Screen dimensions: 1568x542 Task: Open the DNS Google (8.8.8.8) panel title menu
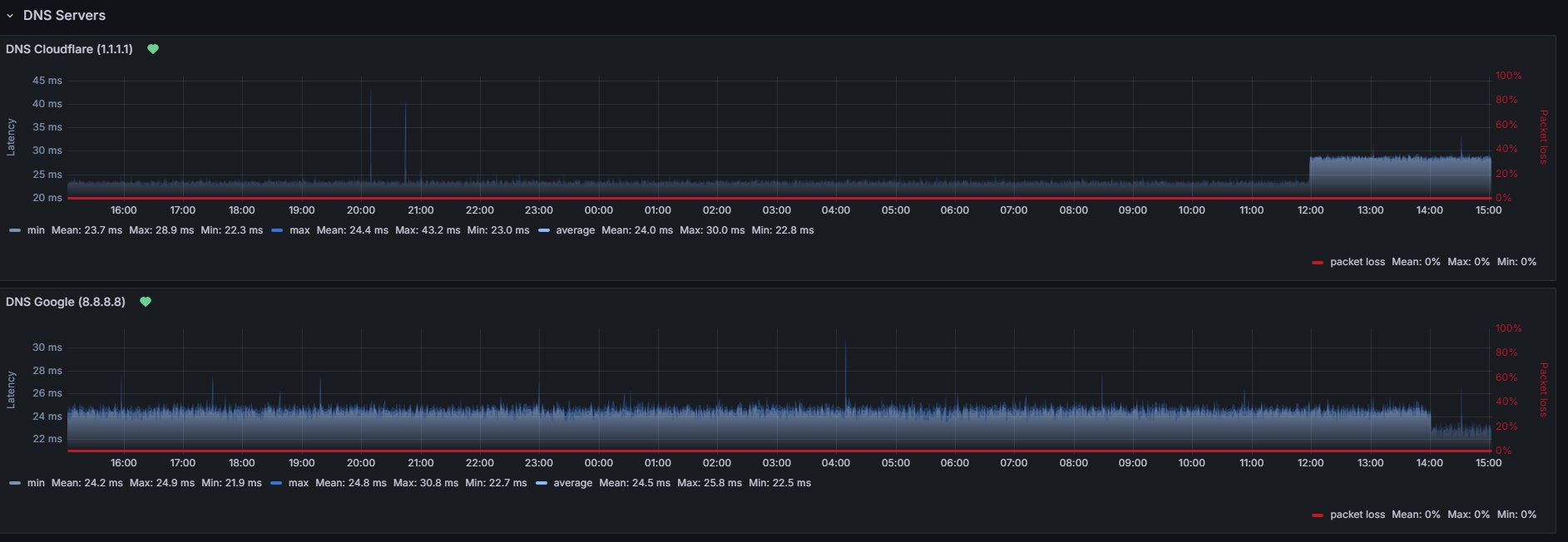click(x=66, y=302)
